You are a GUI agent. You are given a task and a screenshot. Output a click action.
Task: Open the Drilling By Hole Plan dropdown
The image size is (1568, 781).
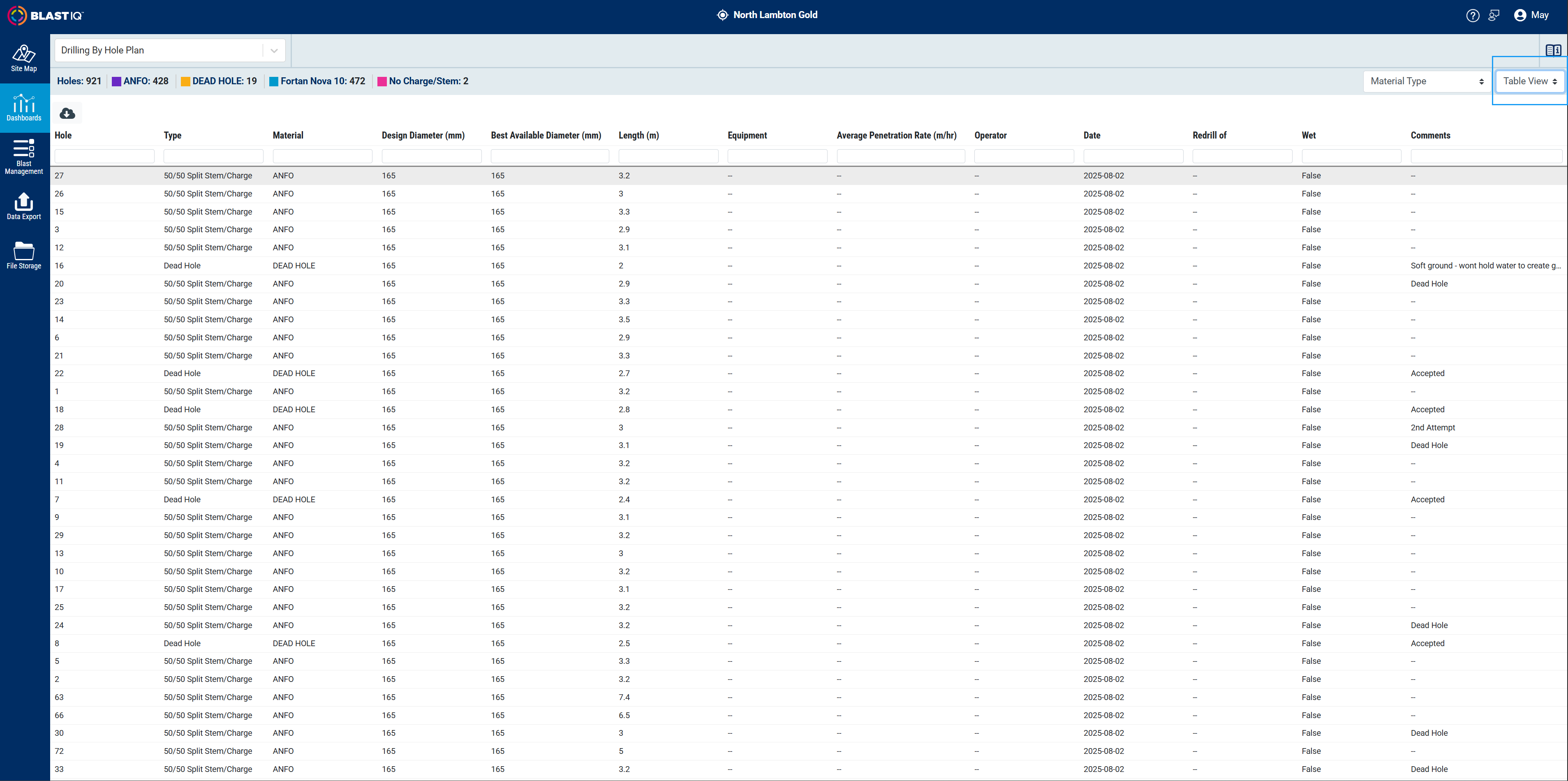[x=170, y=50]
